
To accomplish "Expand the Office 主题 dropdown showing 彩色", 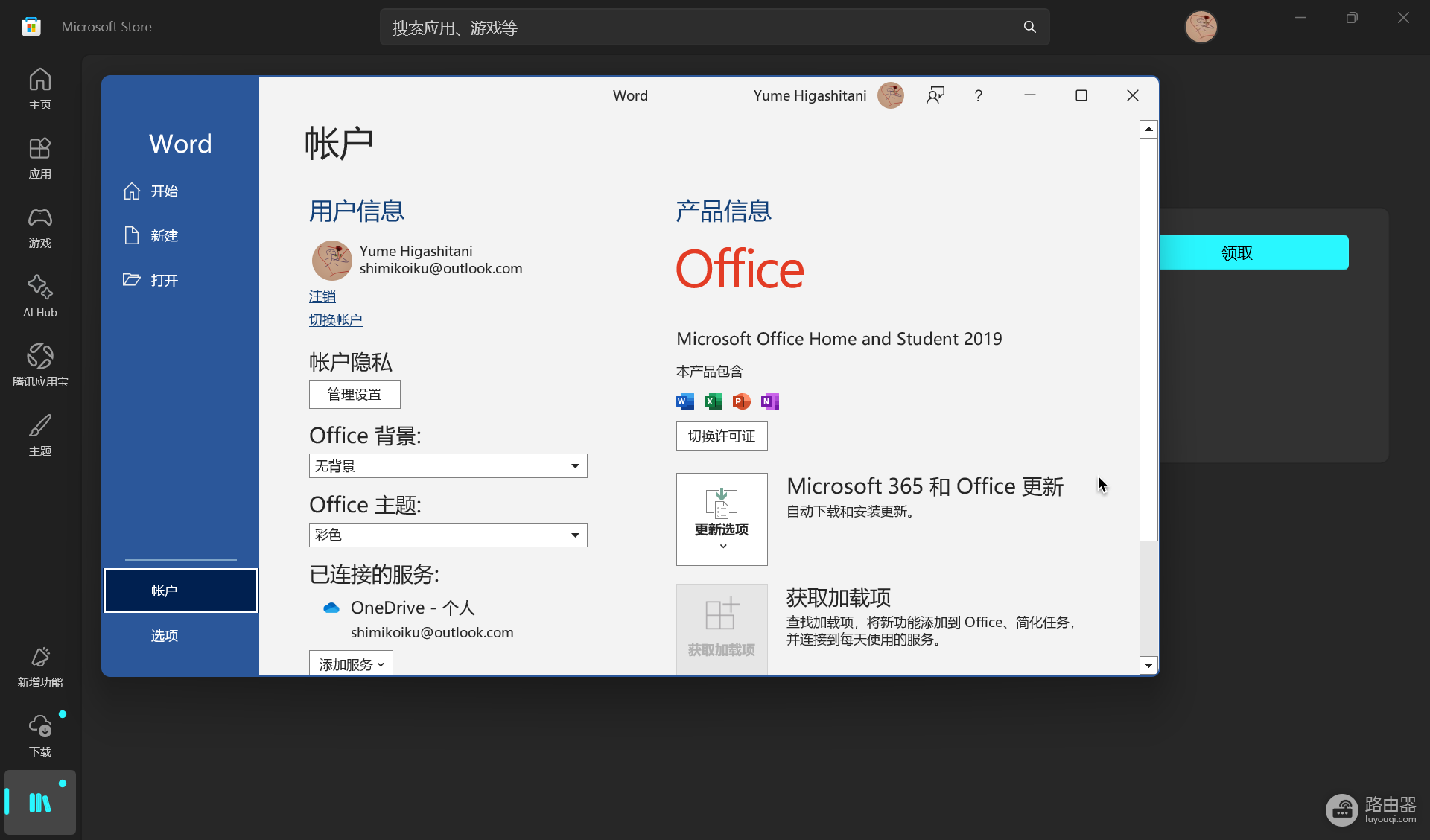I will [x=448, y=535].
